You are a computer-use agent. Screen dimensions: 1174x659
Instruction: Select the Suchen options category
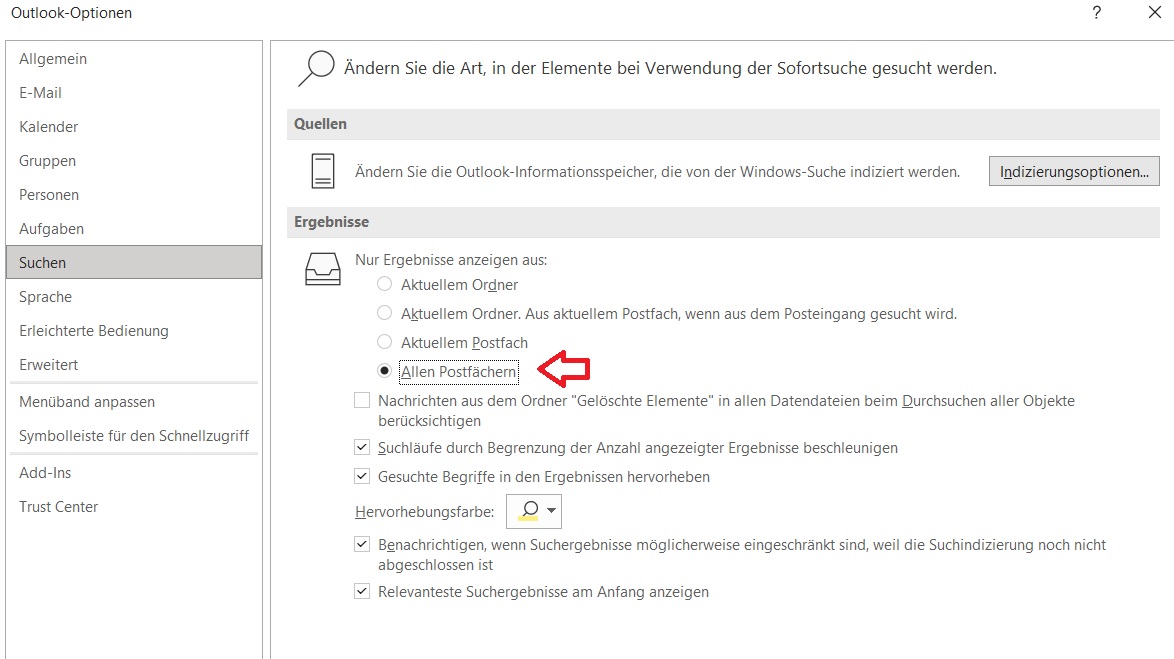tap(134, 263)
